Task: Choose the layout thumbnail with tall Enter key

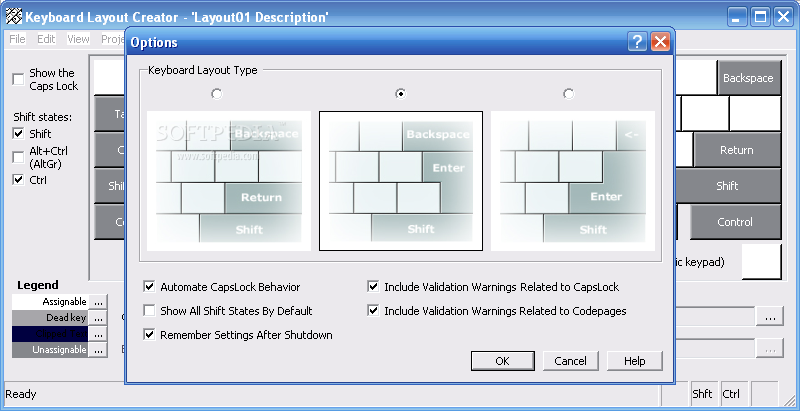Action: pyautogui.click(x=401, y=181)
